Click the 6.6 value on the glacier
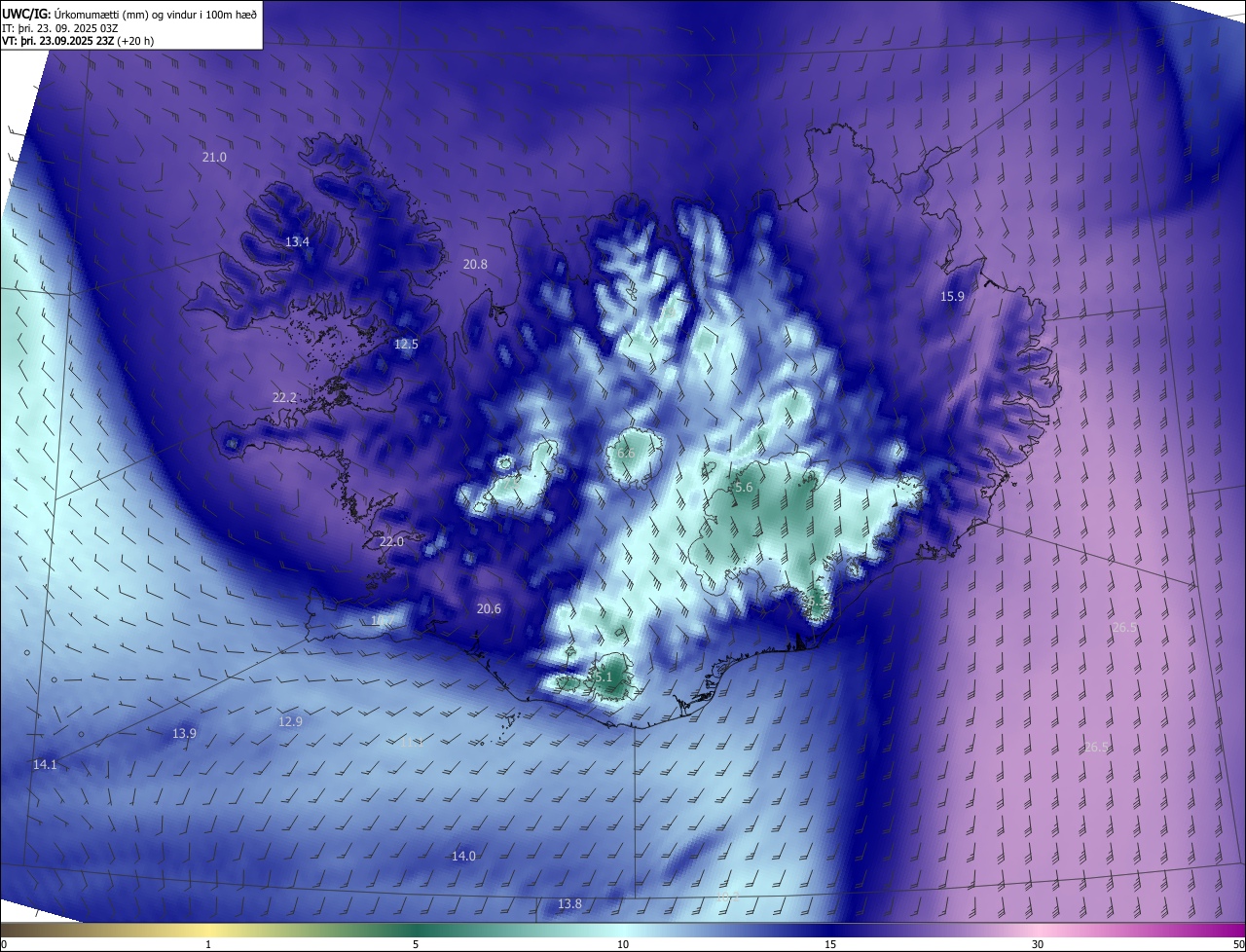 (626, 453)
